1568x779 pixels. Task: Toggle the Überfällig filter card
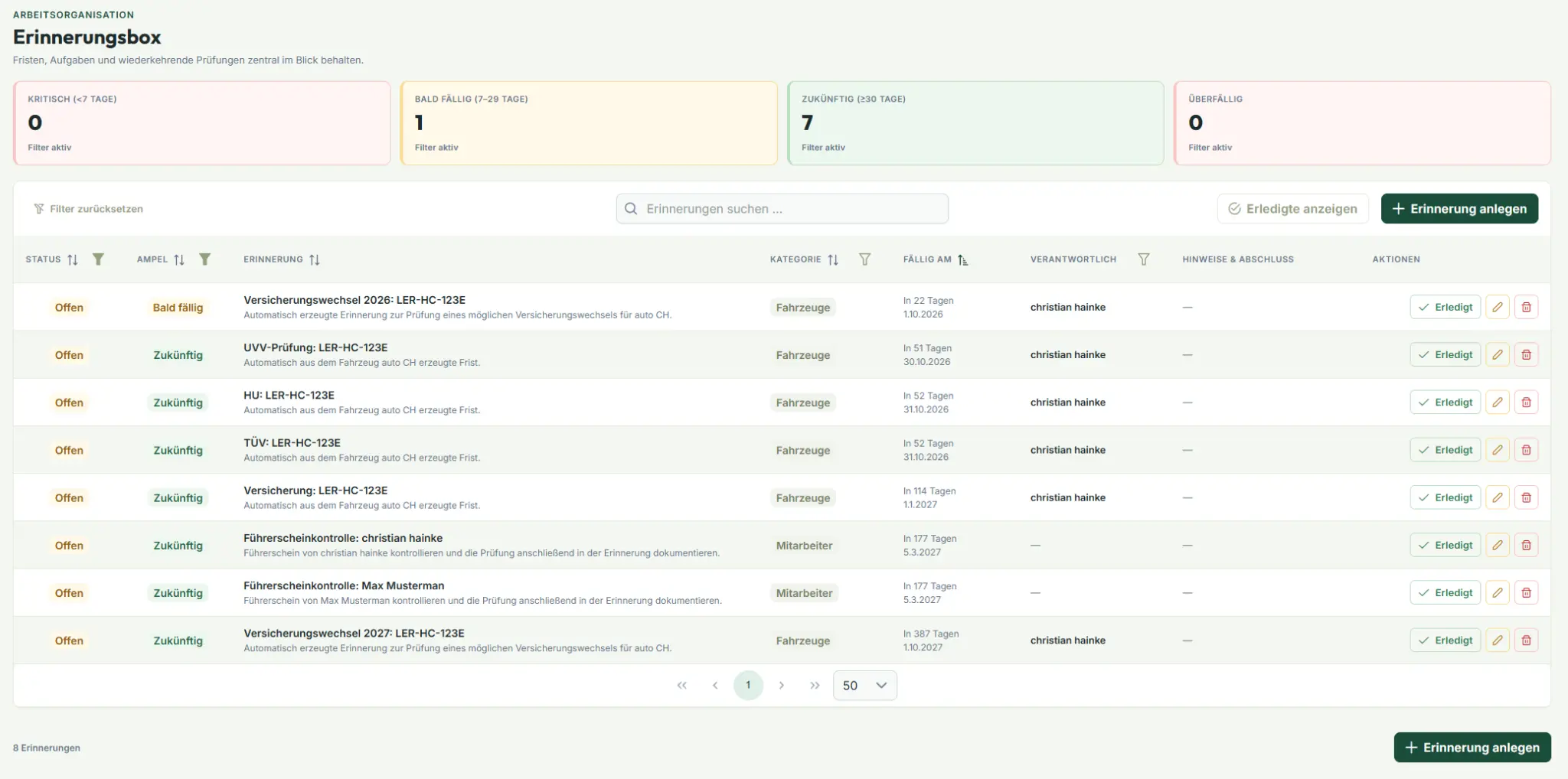click(x=1362, y=123)
